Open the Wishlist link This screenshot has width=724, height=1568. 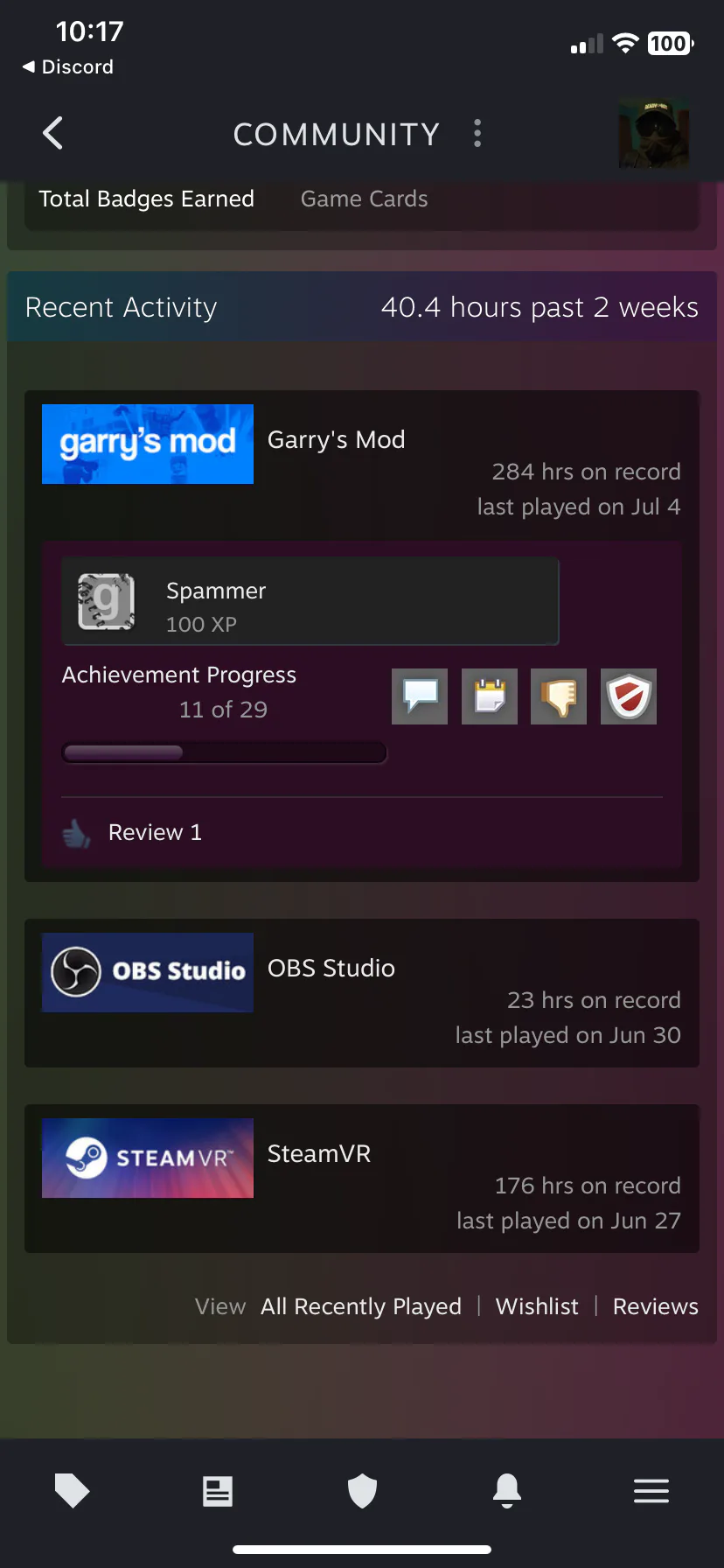click(537, 1306)
